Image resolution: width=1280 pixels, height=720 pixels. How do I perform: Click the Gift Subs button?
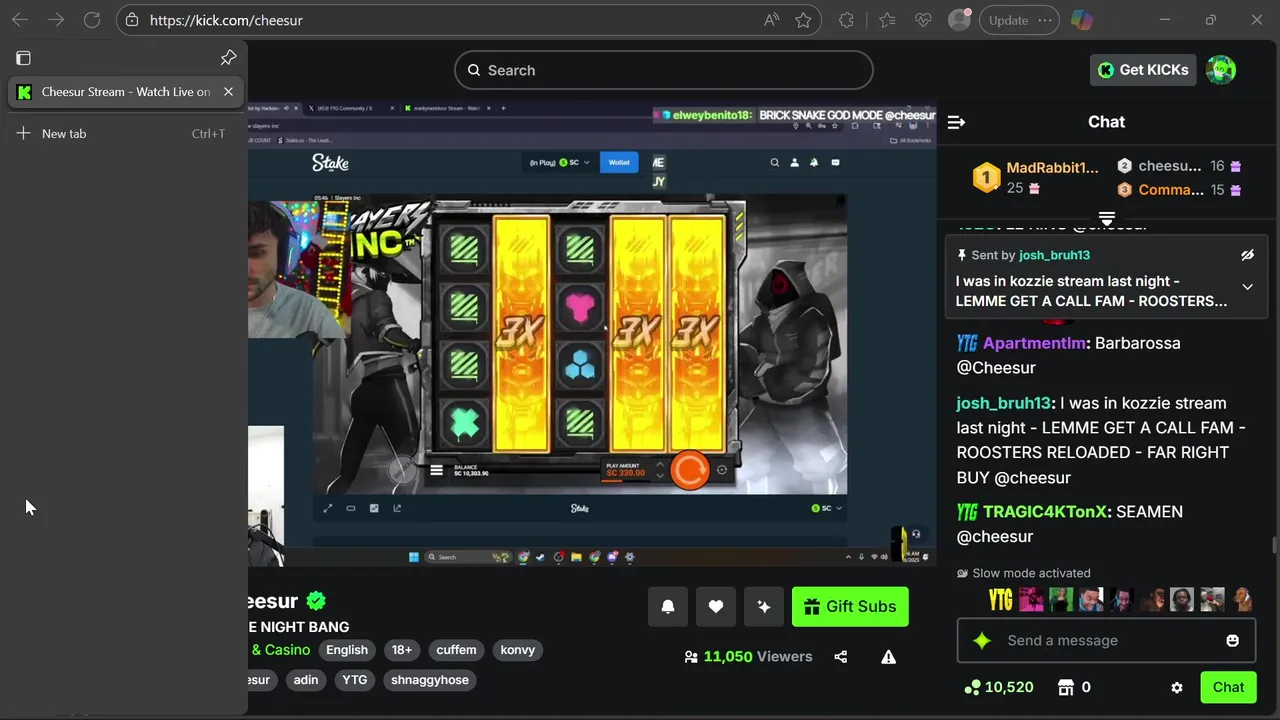click(850, 606)
